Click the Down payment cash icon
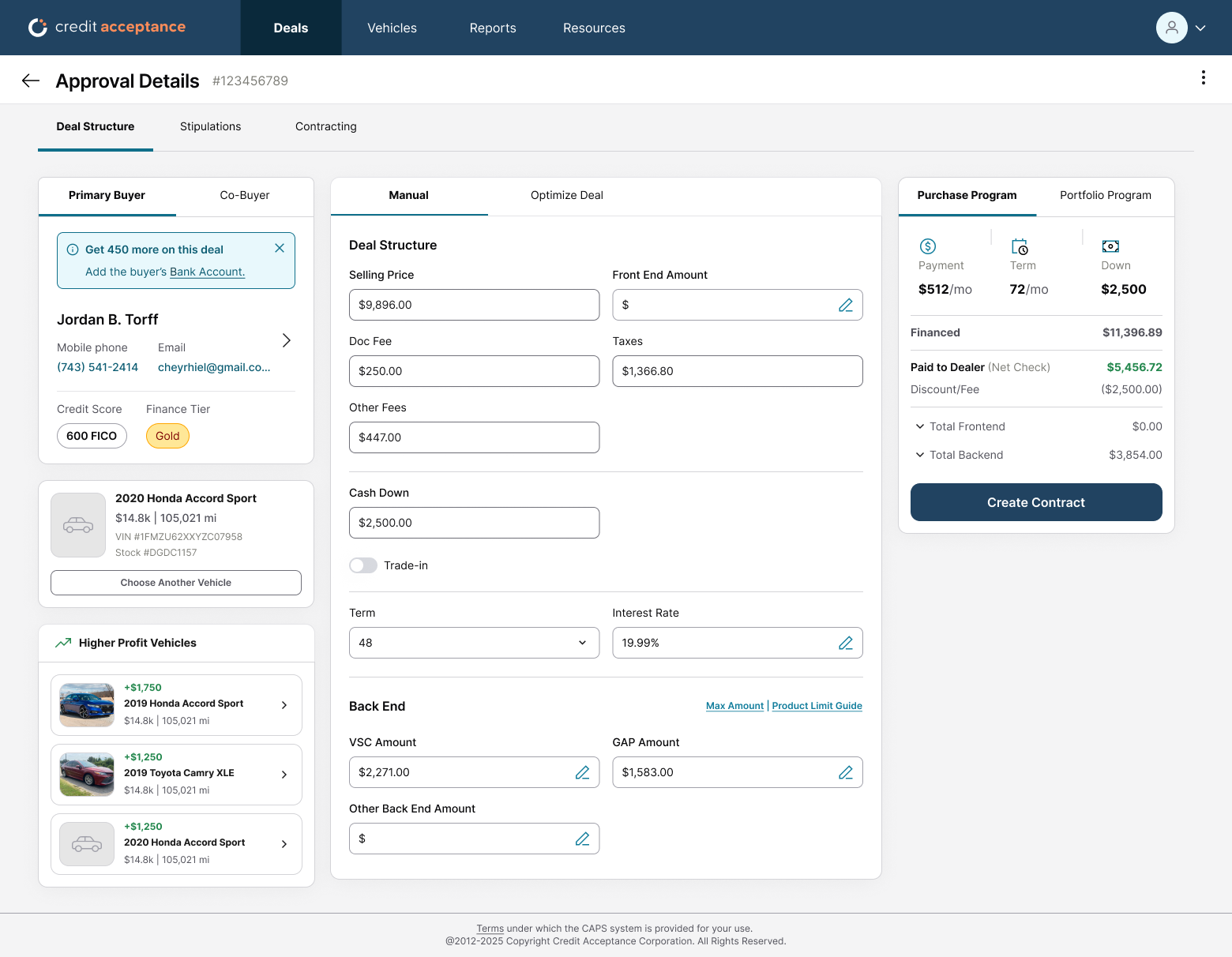 coord(1110,246)
